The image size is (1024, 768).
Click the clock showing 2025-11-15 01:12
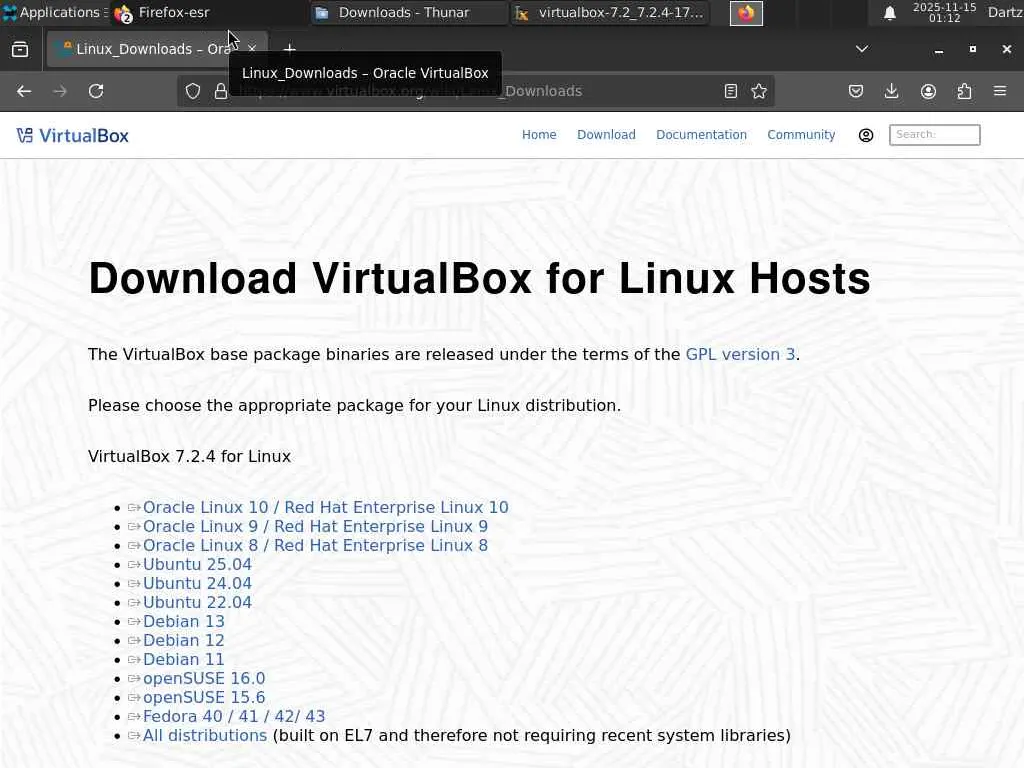click(944, 12)
